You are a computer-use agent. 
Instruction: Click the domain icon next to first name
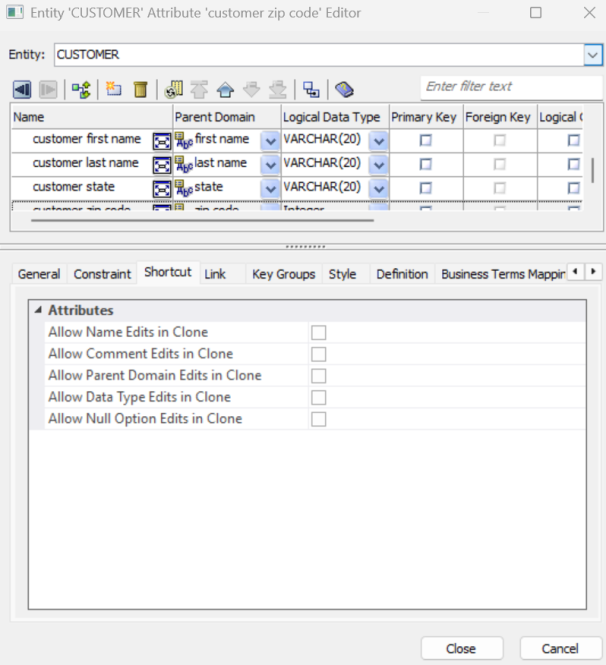[184, 140]
